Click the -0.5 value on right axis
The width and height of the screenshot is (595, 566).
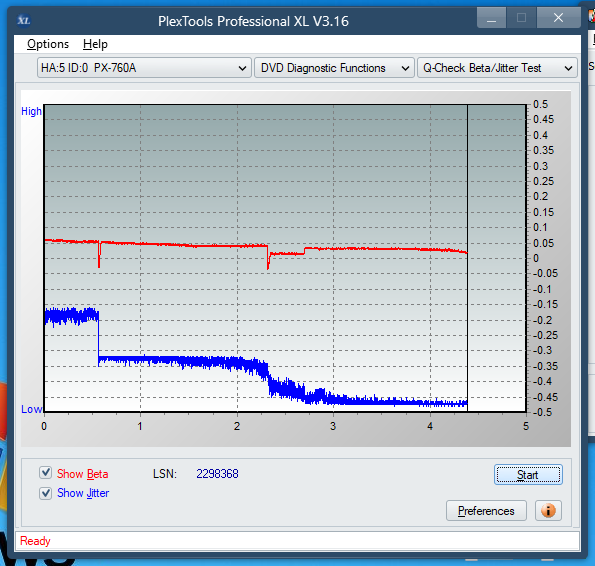(543, 412)
